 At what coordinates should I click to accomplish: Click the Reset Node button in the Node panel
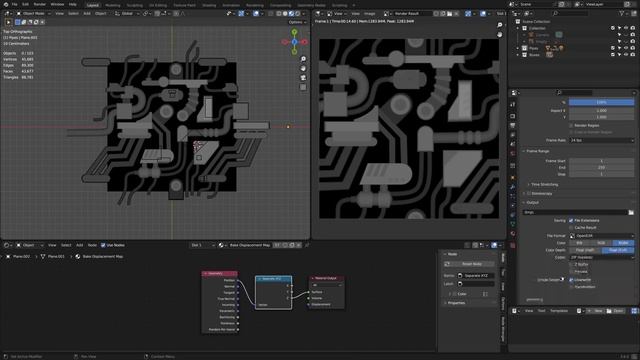point(469,264)
